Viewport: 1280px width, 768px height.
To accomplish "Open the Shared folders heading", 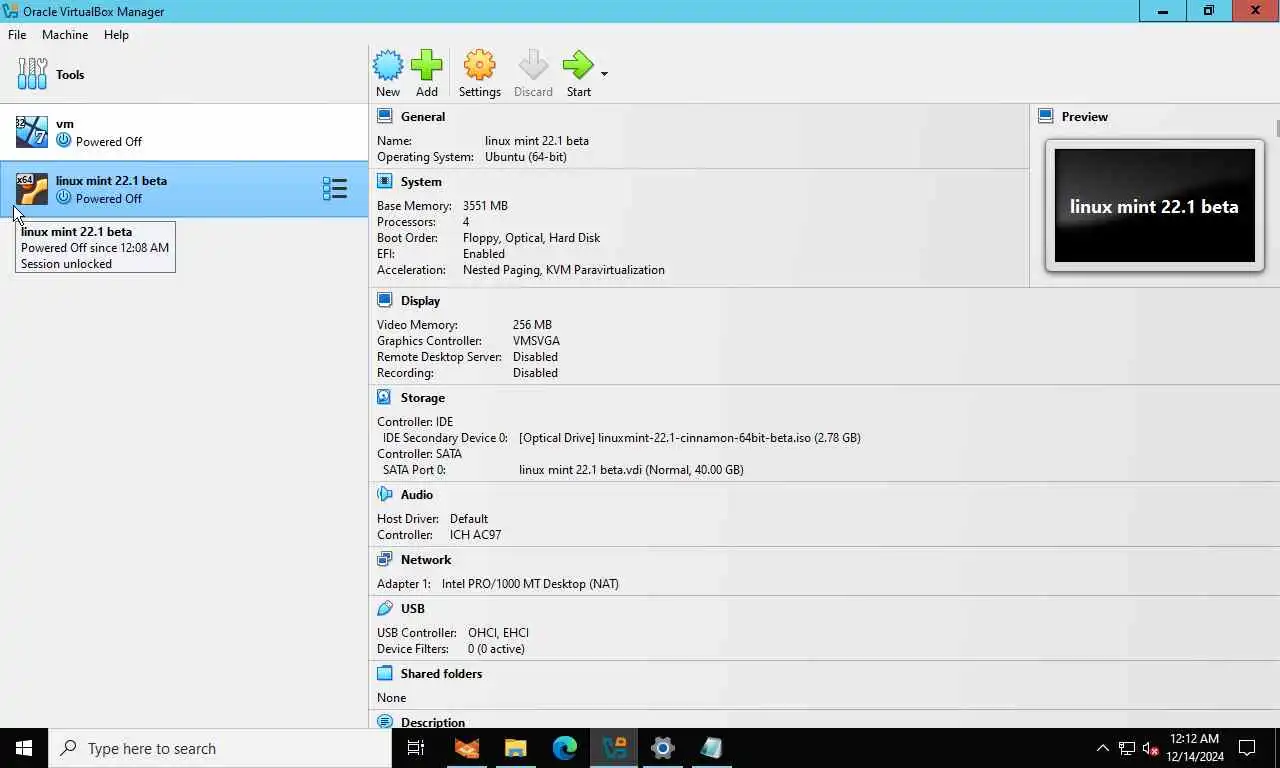I will pyautogui.click(x=441, y=674).
